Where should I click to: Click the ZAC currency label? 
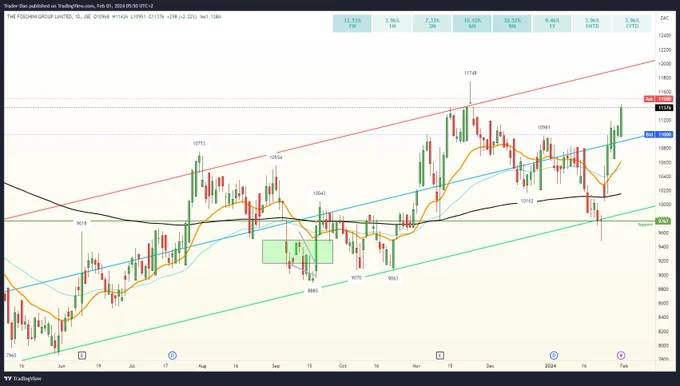click(664, 18)
